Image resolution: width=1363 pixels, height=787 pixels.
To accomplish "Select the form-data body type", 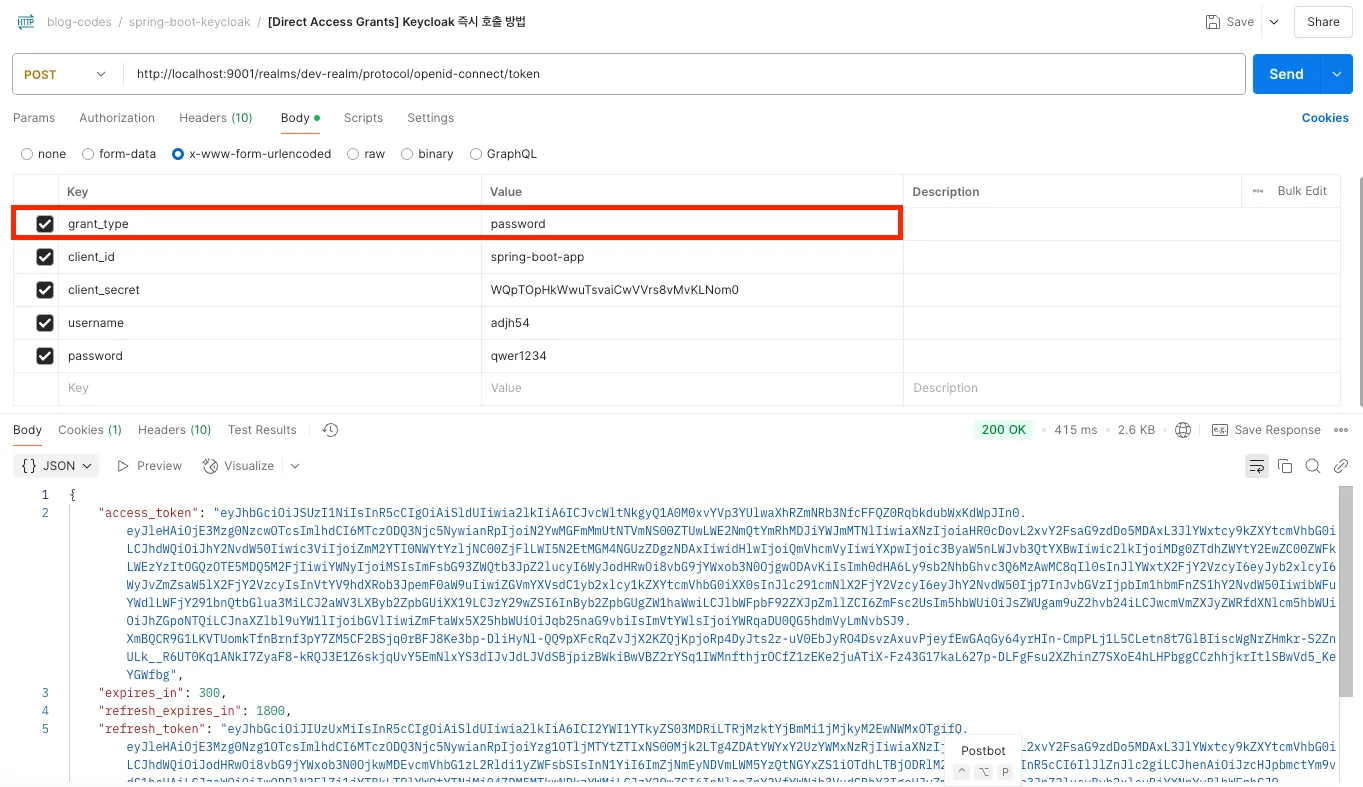I will 88,154.
